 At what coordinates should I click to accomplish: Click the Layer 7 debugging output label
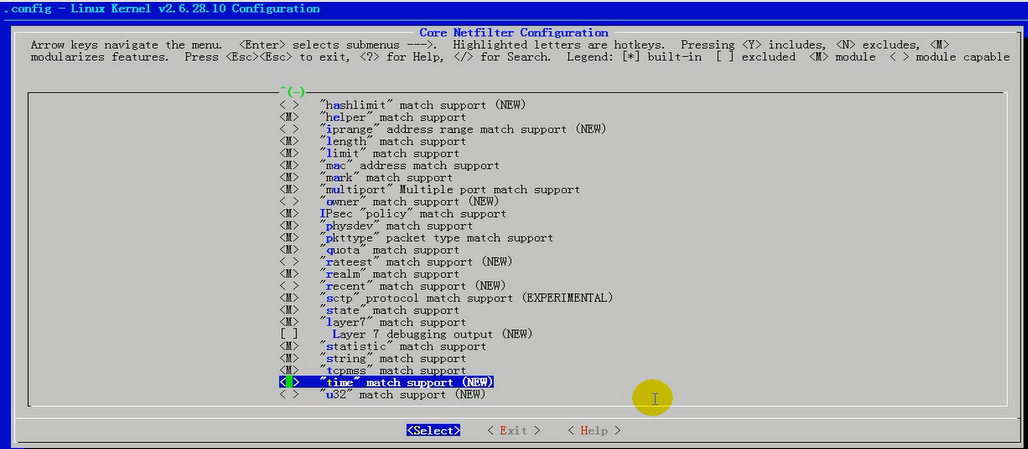coord(433,334)
